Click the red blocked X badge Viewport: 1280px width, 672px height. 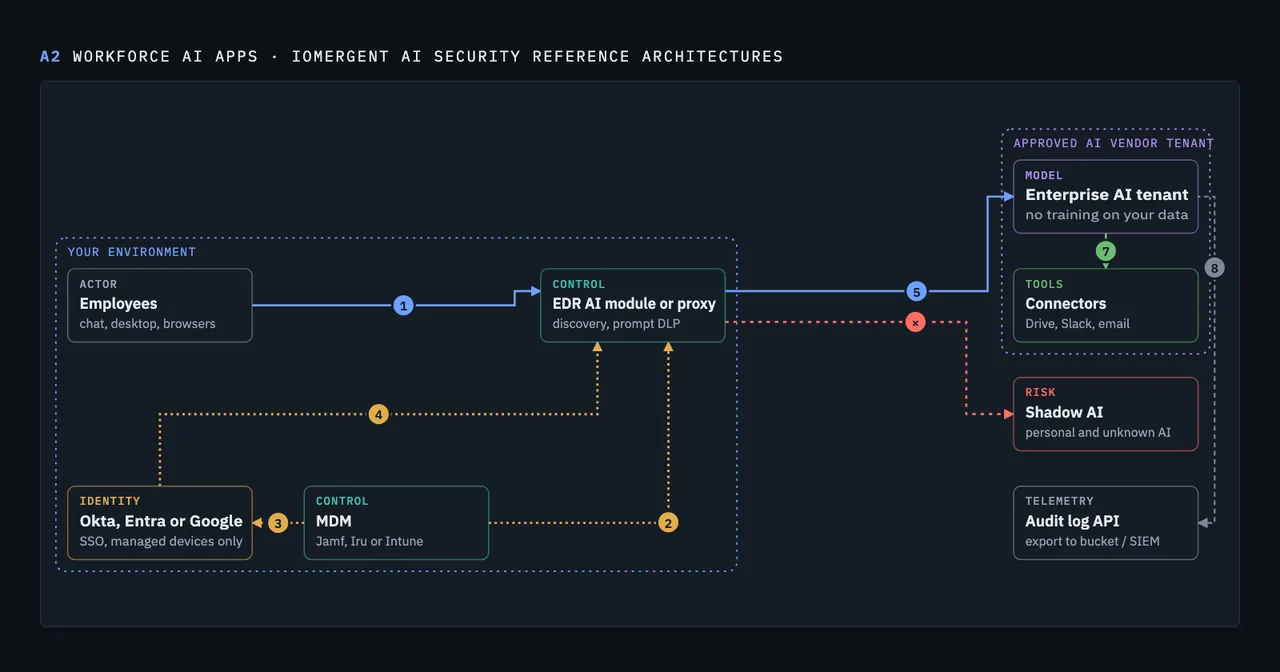tap(915, 322)
